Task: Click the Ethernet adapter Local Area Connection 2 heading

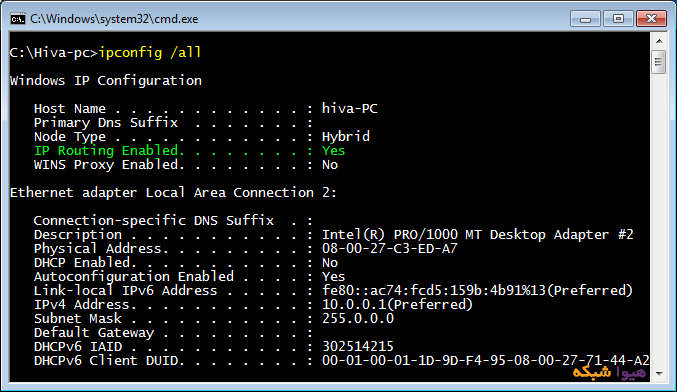Action: tap(173, 193)
